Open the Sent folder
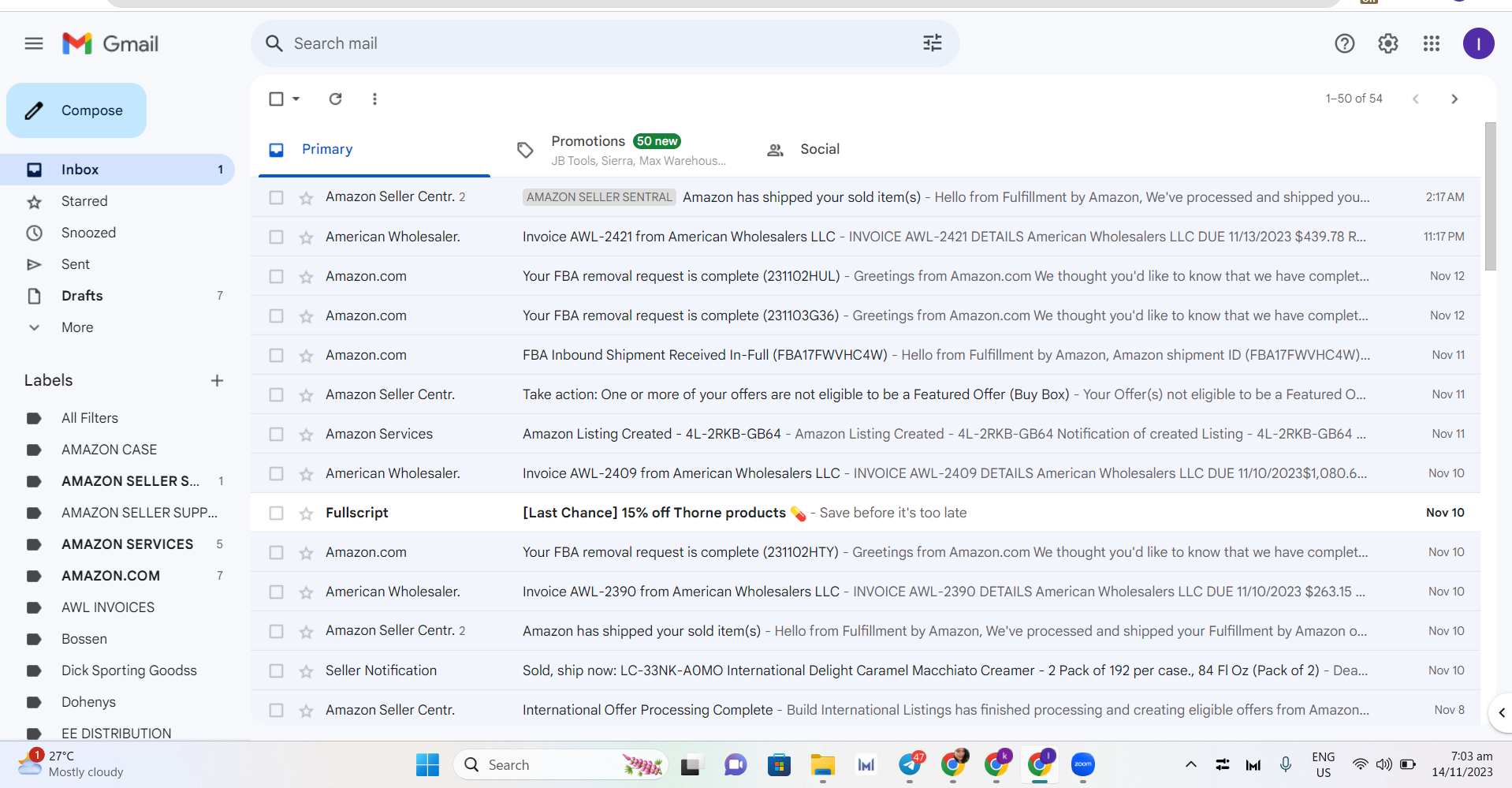This screenshot has height=788, width=1512. point(117,264)
